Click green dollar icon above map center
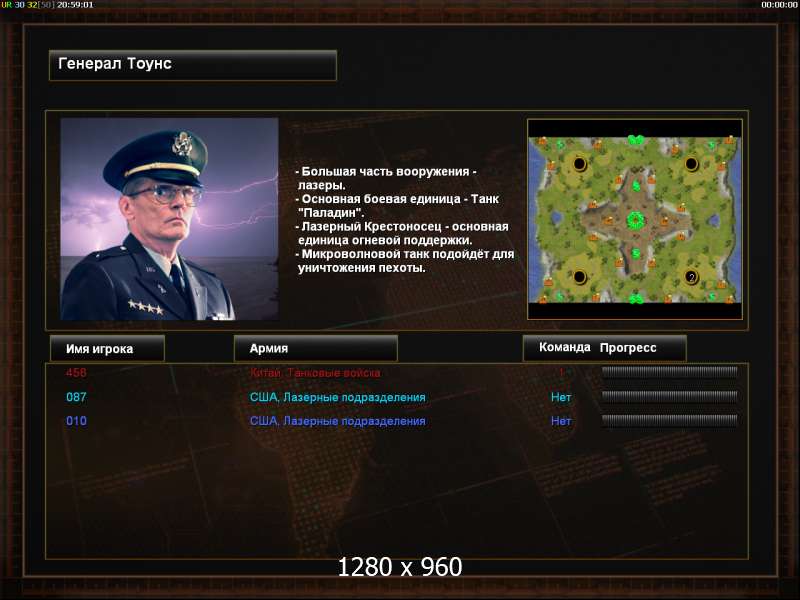This screenshot has height=600, width=800. click(636, 186)
